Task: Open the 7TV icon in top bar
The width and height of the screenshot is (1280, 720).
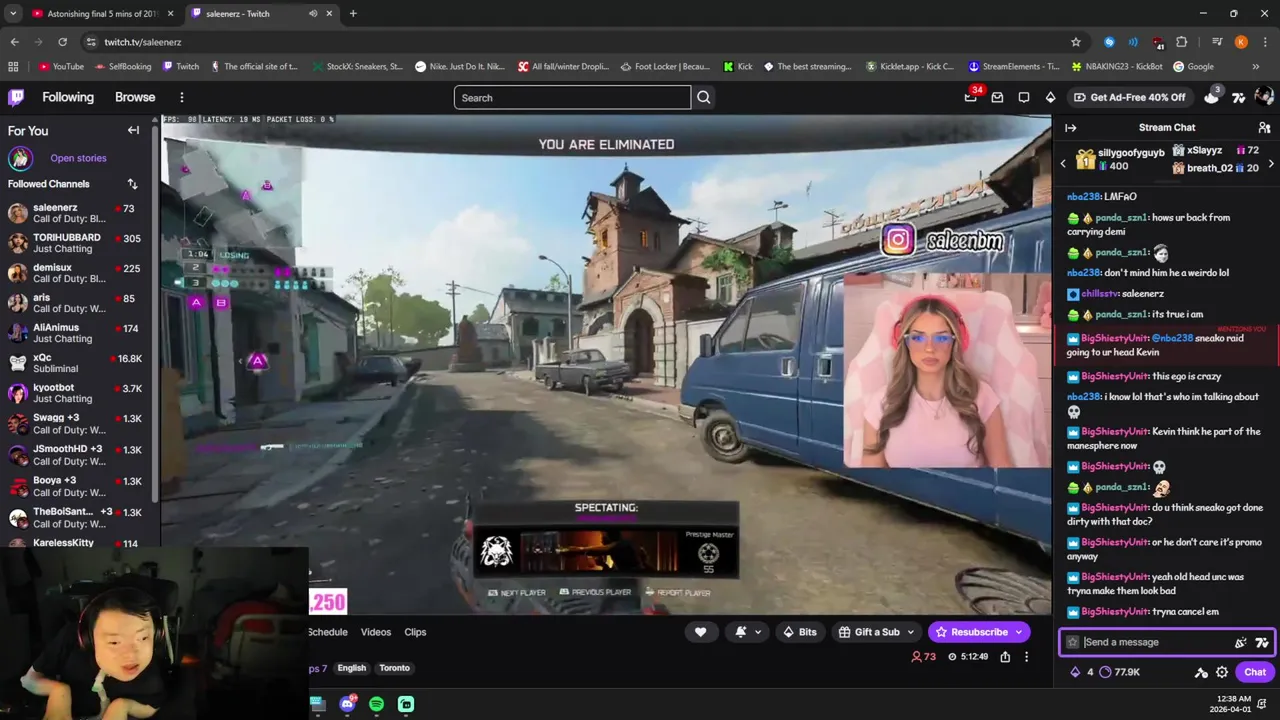Action: pos(1238,97)
